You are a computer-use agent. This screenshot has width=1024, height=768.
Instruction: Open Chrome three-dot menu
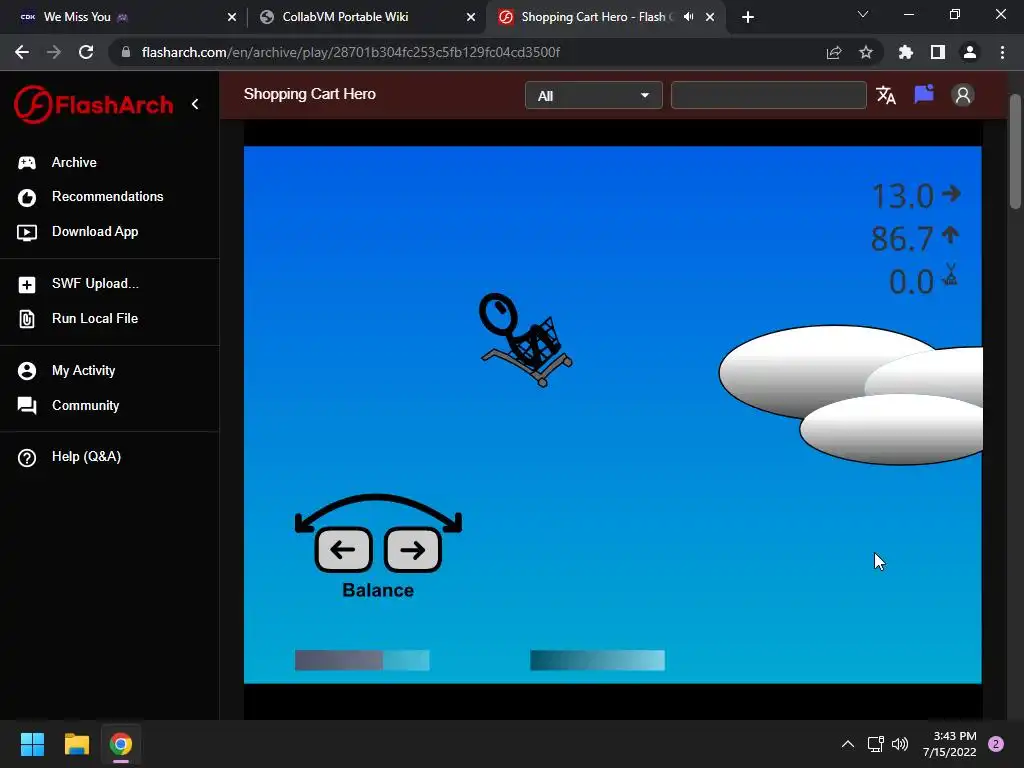pos(1002,52)
